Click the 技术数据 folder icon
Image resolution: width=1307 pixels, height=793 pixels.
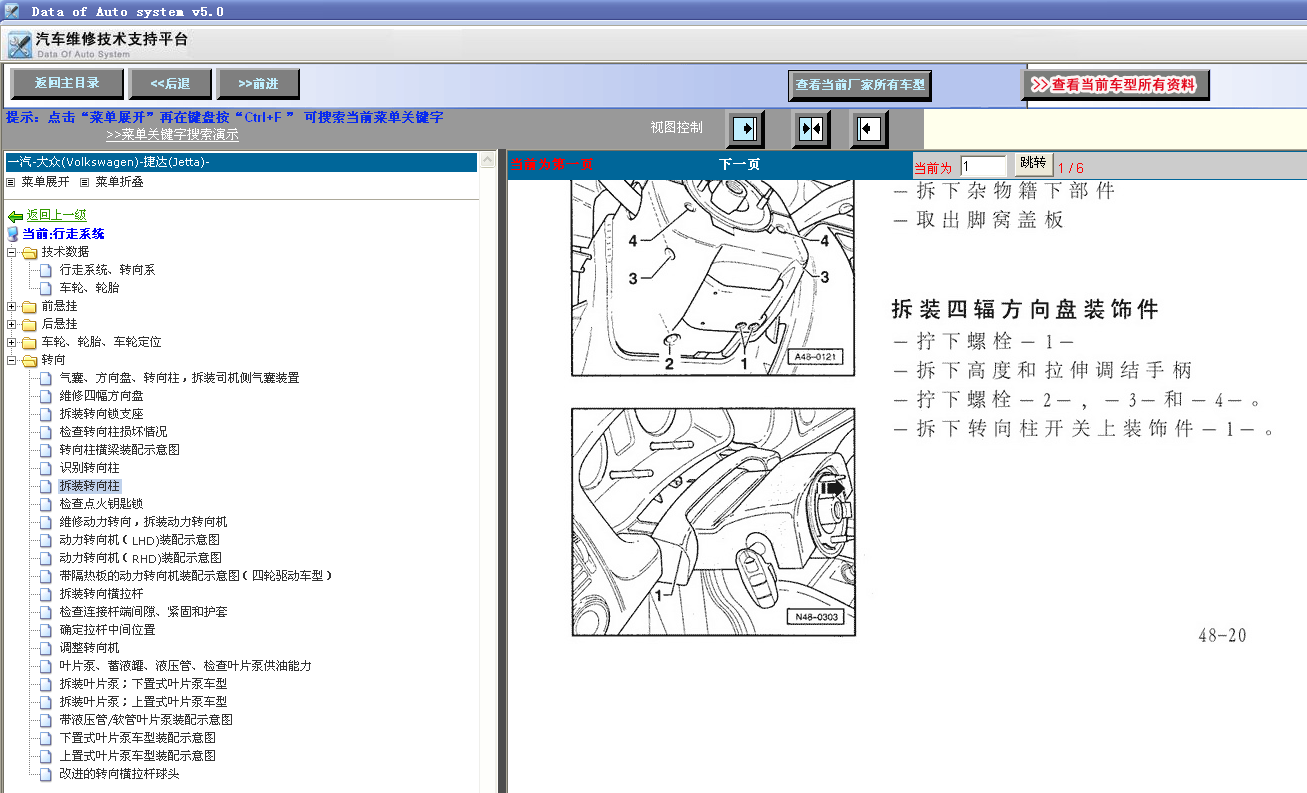[x=29, y=252]
